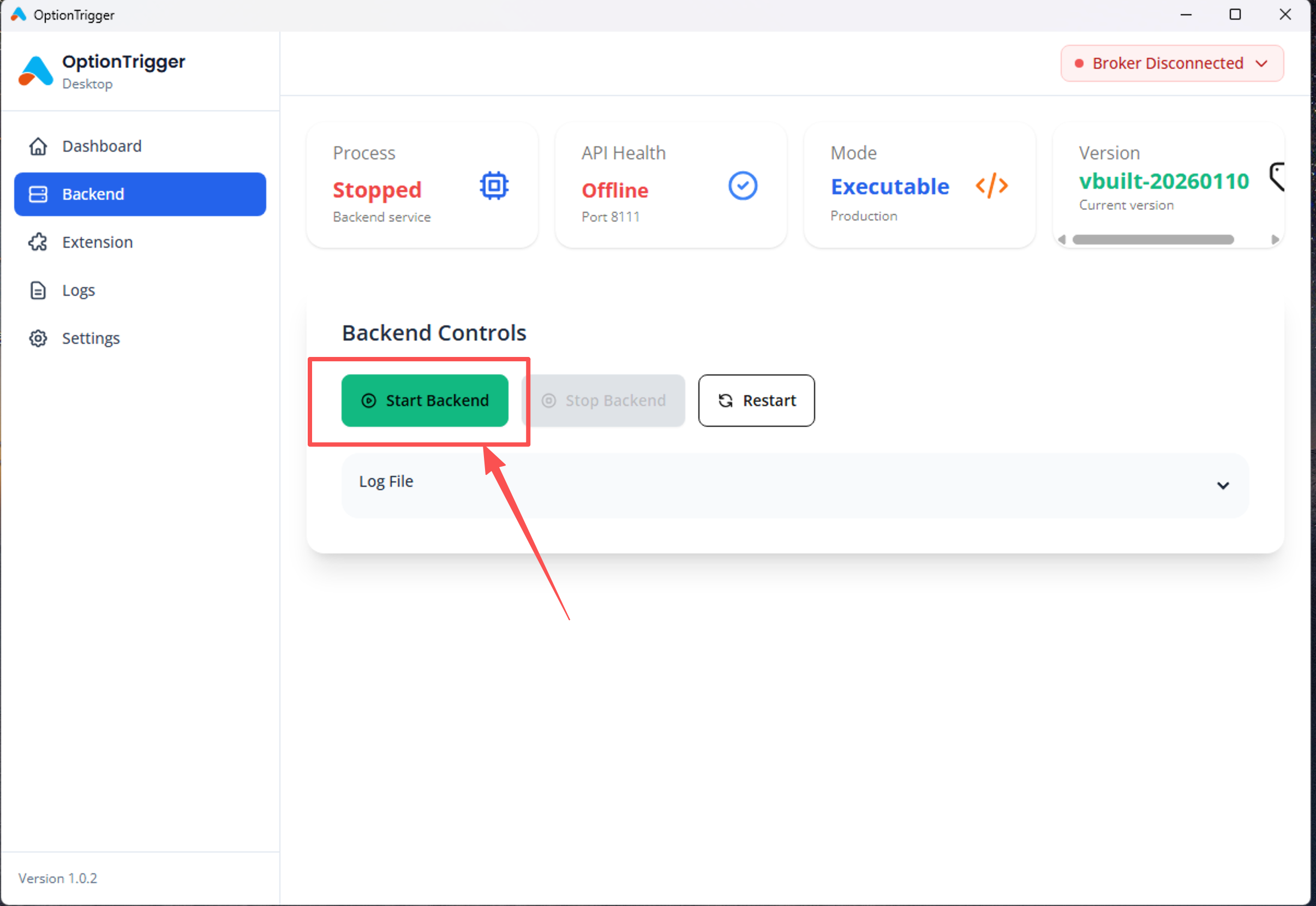The image size is (1316, 906).
Task: Click the status cards horizontal scrollbar thumb
Action: click(x=1153, y=240)
